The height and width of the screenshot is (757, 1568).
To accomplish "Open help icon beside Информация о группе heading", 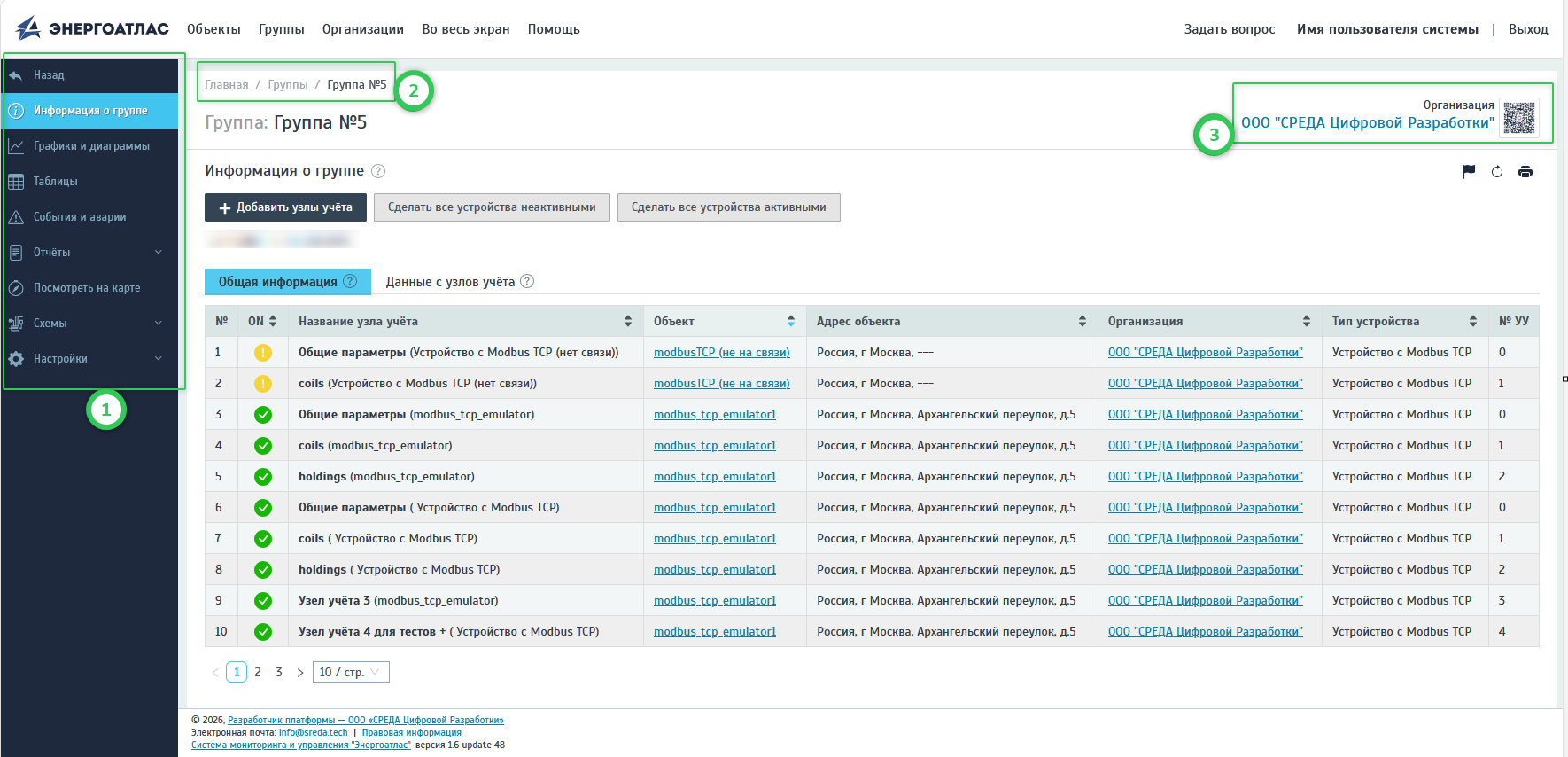I will coord(378,171).
